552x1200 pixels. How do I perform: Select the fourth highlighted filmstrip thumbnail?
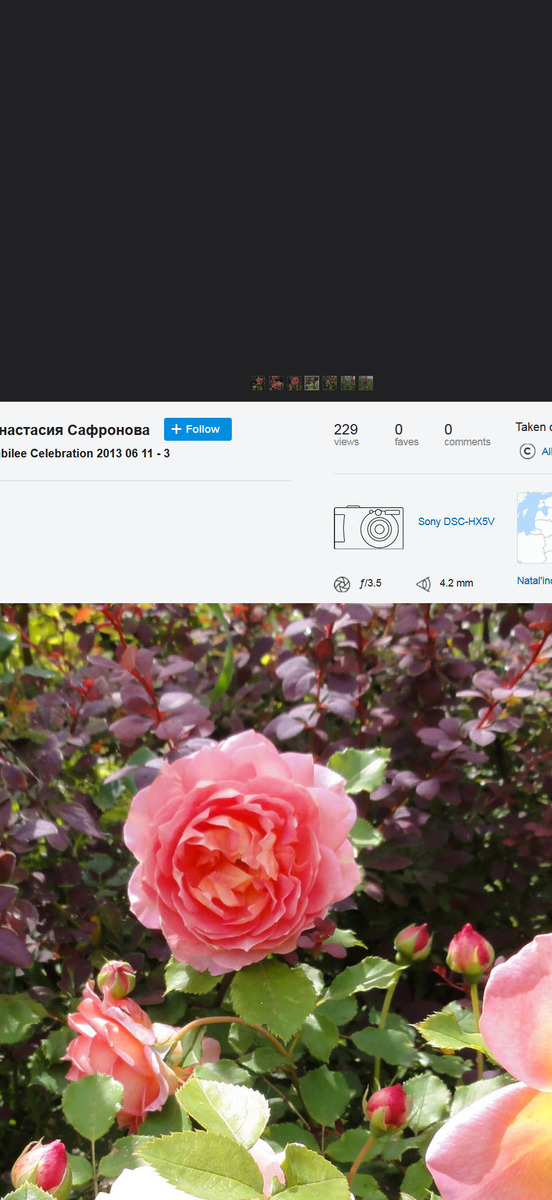[x=312, y=383]
